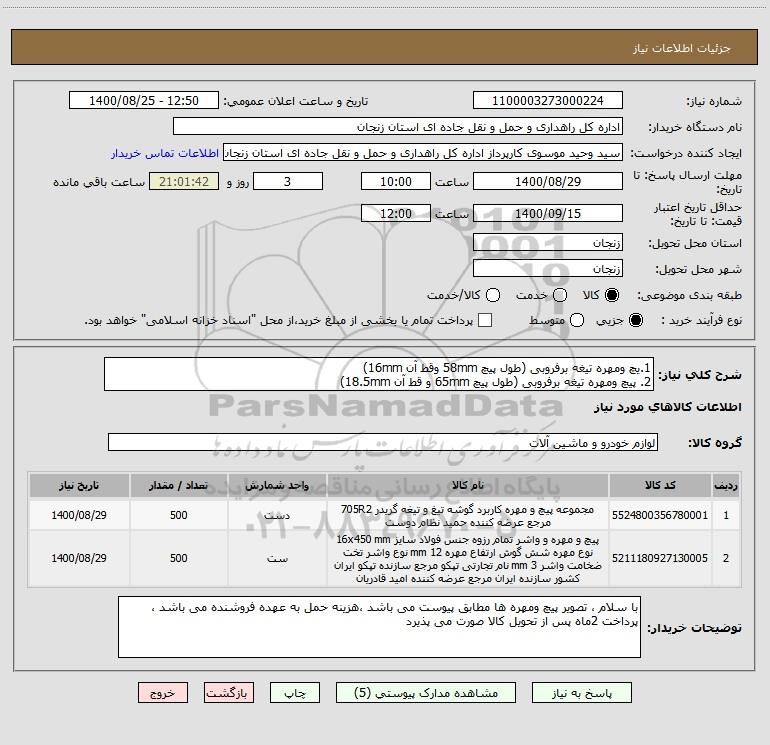Click the تاریخ نیاز column header

(x=79, y=485)
